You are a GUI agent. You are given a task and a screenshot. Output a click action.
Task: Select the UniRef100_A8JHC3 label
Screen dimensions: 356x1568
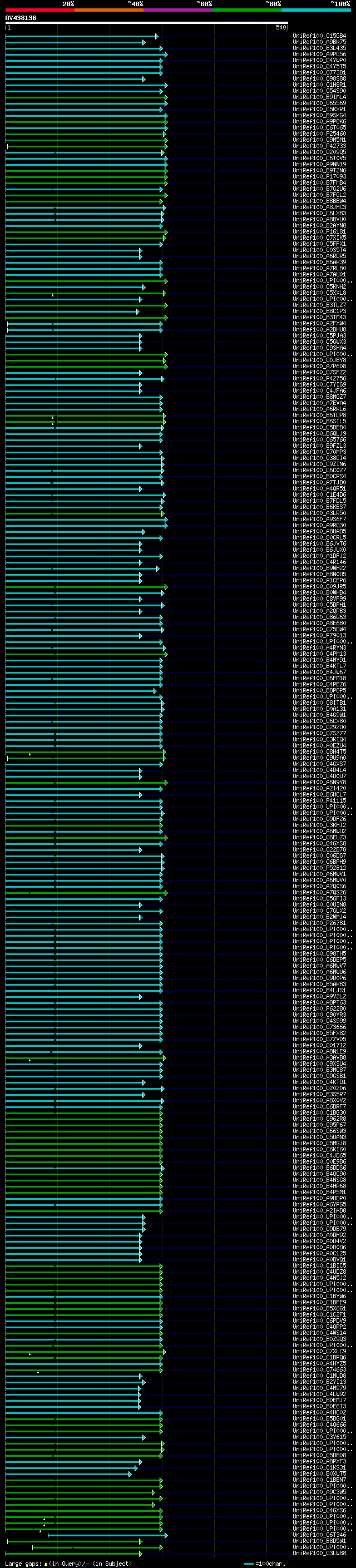click(319, 207)
